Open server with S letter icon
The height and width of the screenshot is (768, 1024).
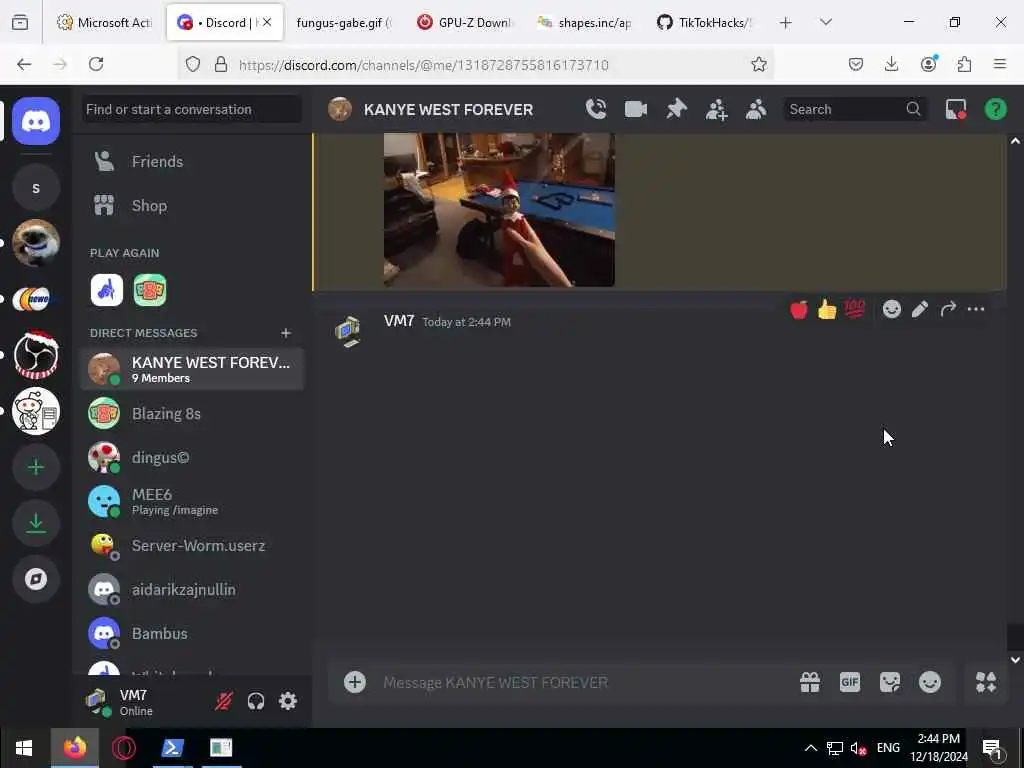coord(36,188)
